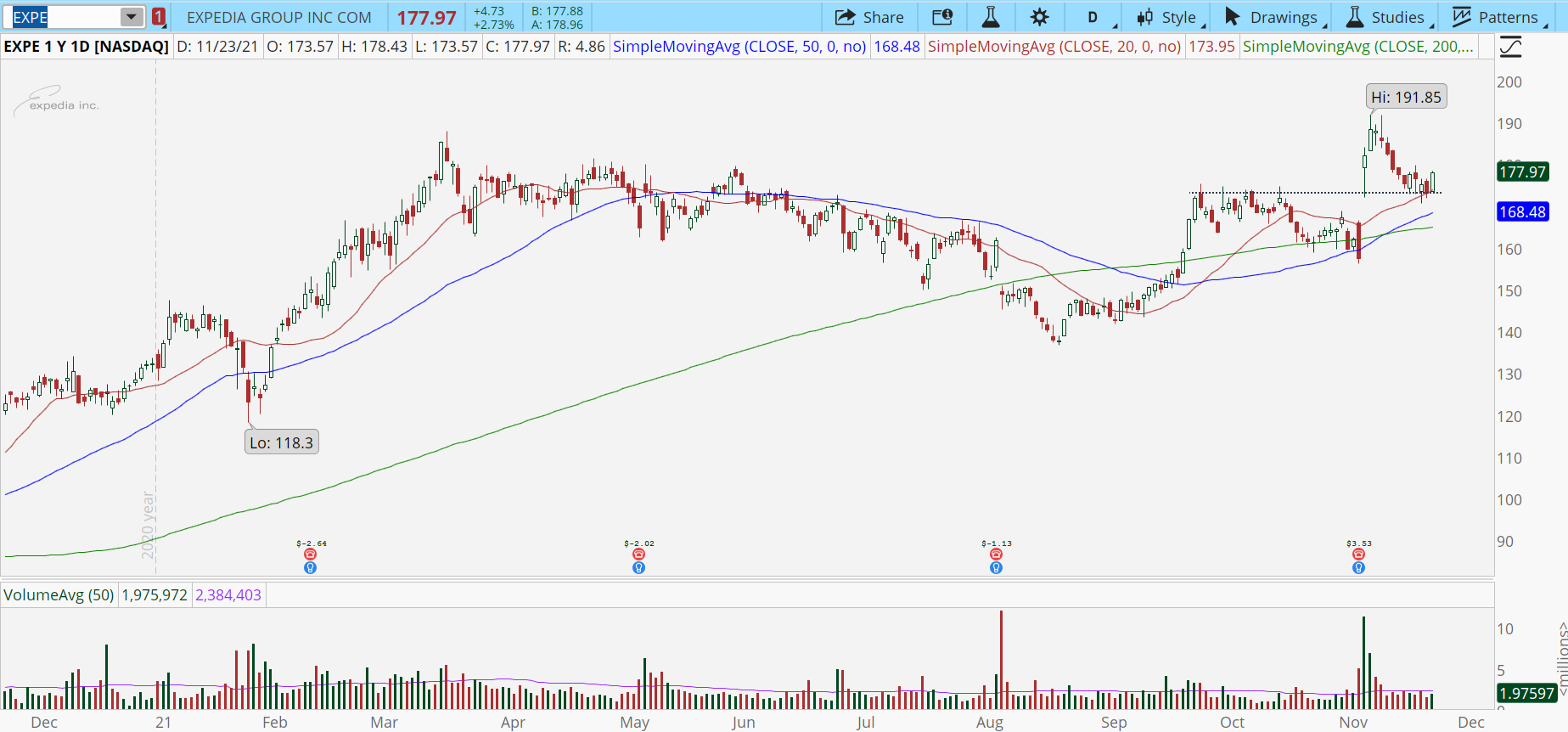Click the high value H: 178.43
1568x732 pixels.
coord(374,47)
